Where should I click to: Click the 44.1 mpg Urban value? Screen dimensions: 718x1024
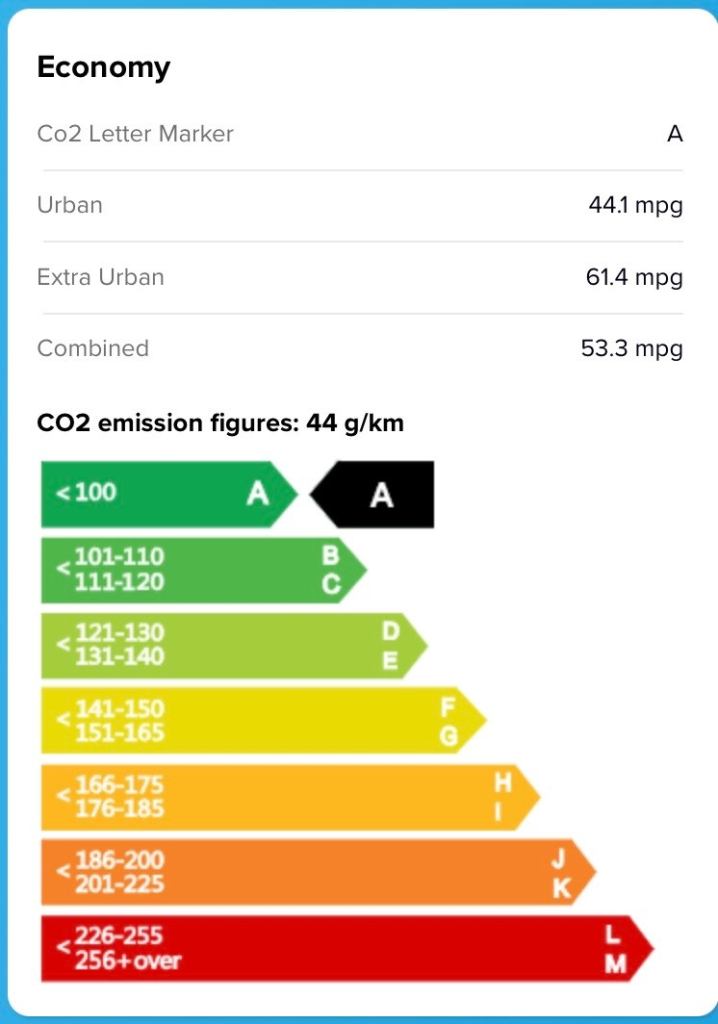(x=635, y=206)
